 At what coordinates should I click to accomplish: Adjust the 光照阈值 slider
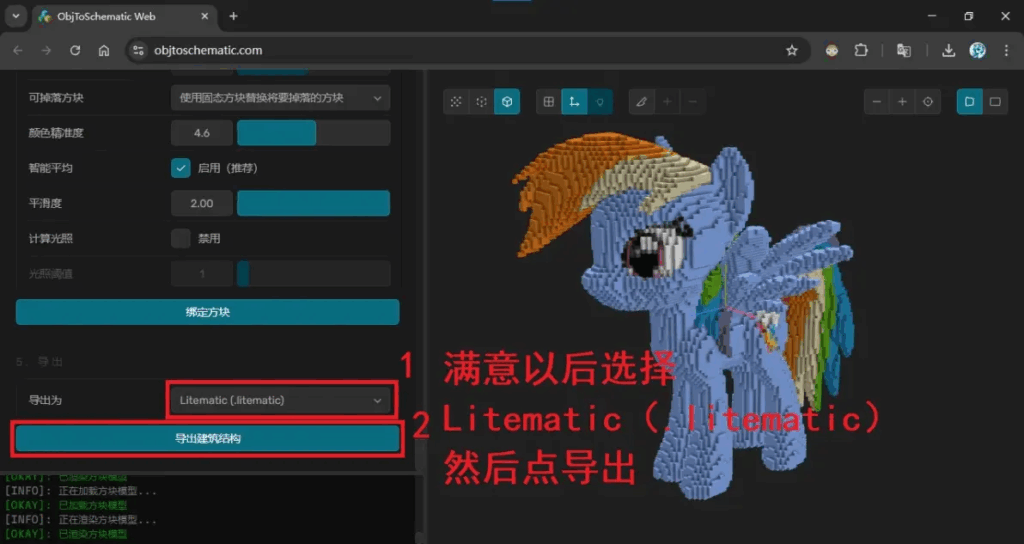click(313, 274)
